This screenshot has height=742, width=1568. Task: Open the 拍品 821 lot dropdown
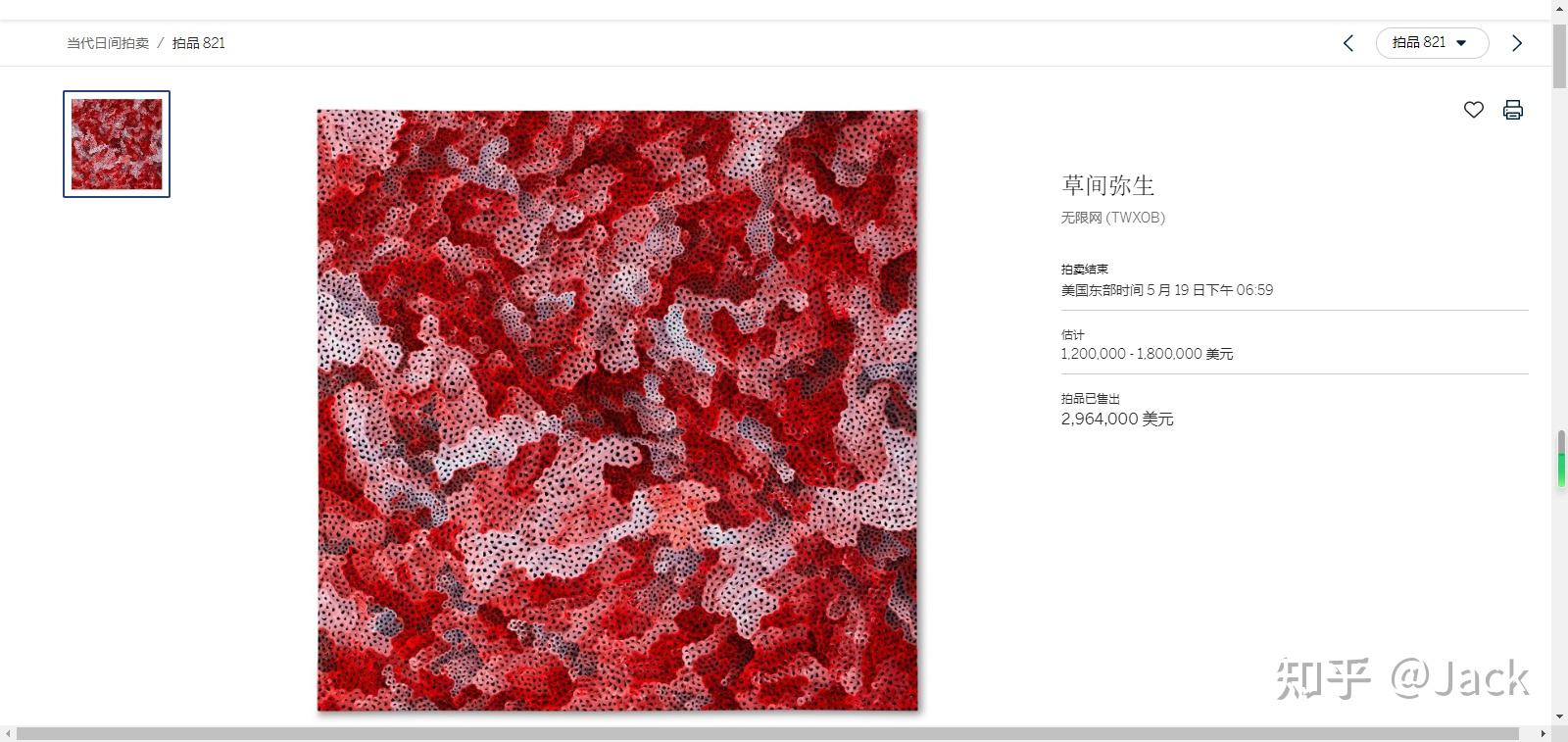[1432, 43]
